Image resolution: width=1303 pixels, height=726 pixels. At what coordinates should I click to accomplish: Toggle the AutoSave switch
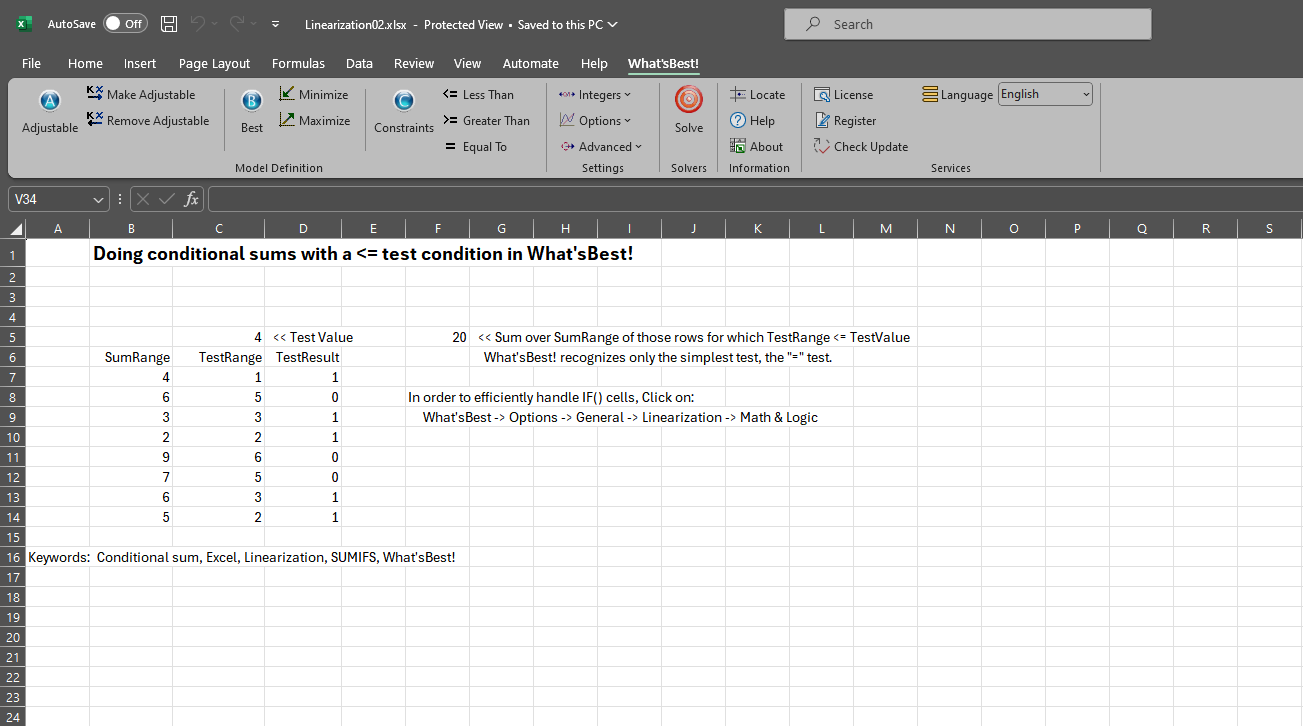[125, 24]
